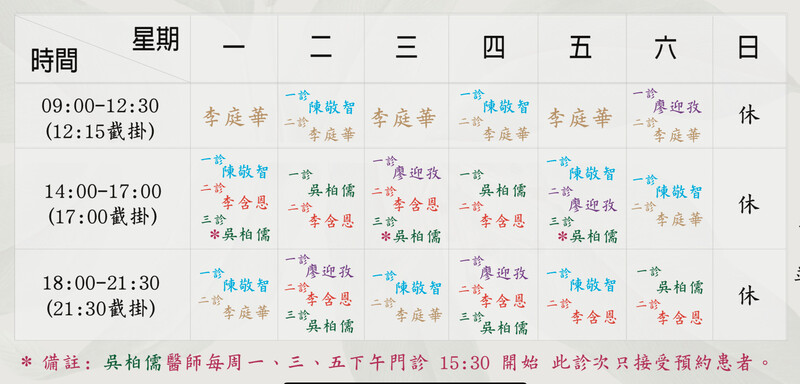This screenshot has width=800, height=384.
Task: Click the red asterisk in the footnote
Action: click(x=26, y=363)
